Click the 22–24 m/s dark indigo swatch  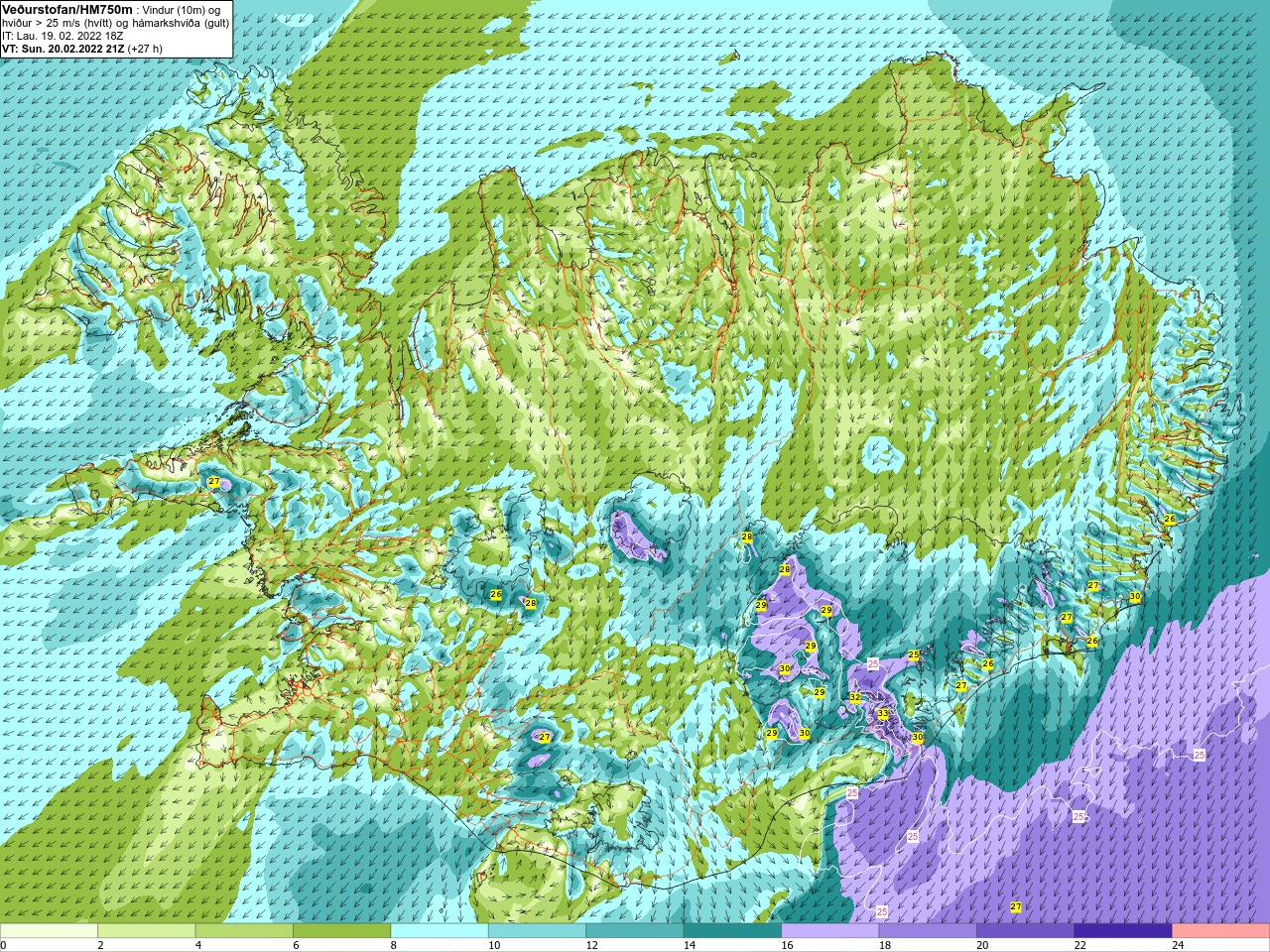coord(1123,931)
